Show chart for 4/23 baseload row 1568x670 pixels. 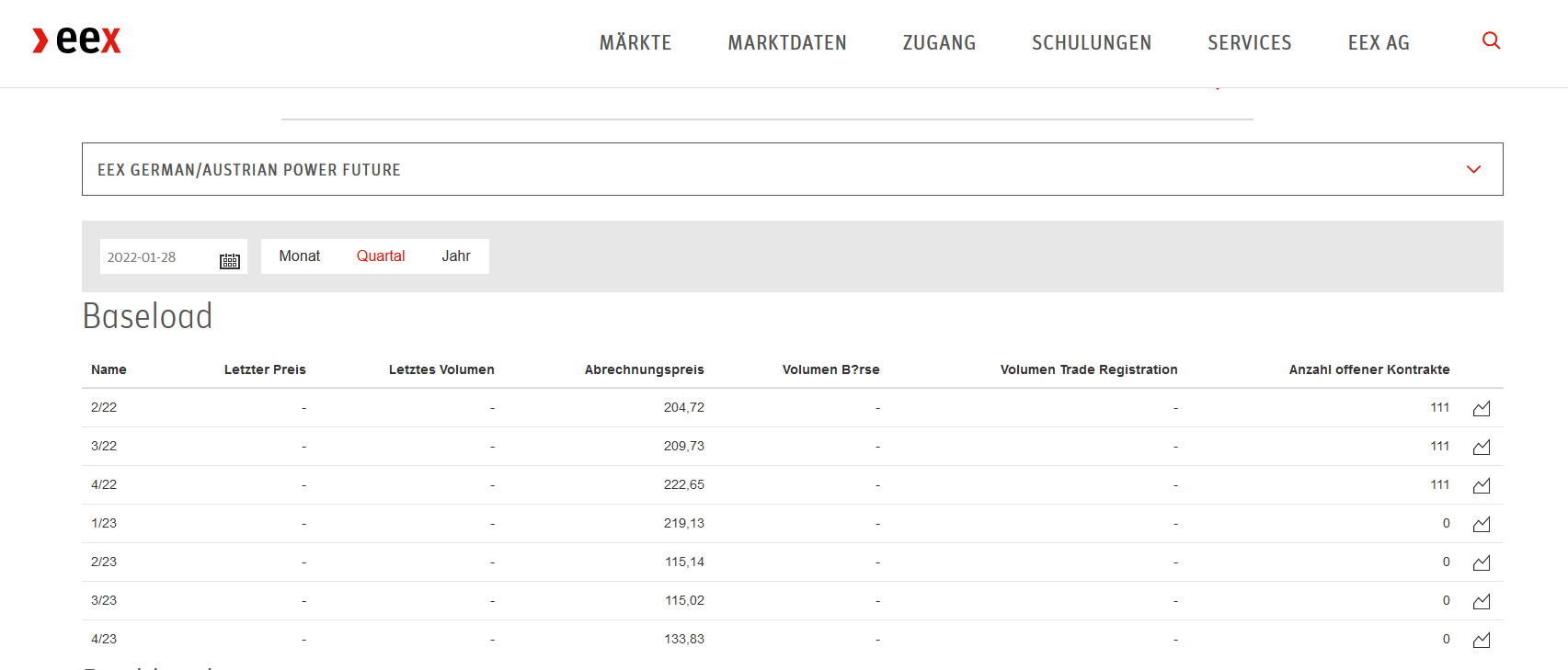coord(1482,640)
